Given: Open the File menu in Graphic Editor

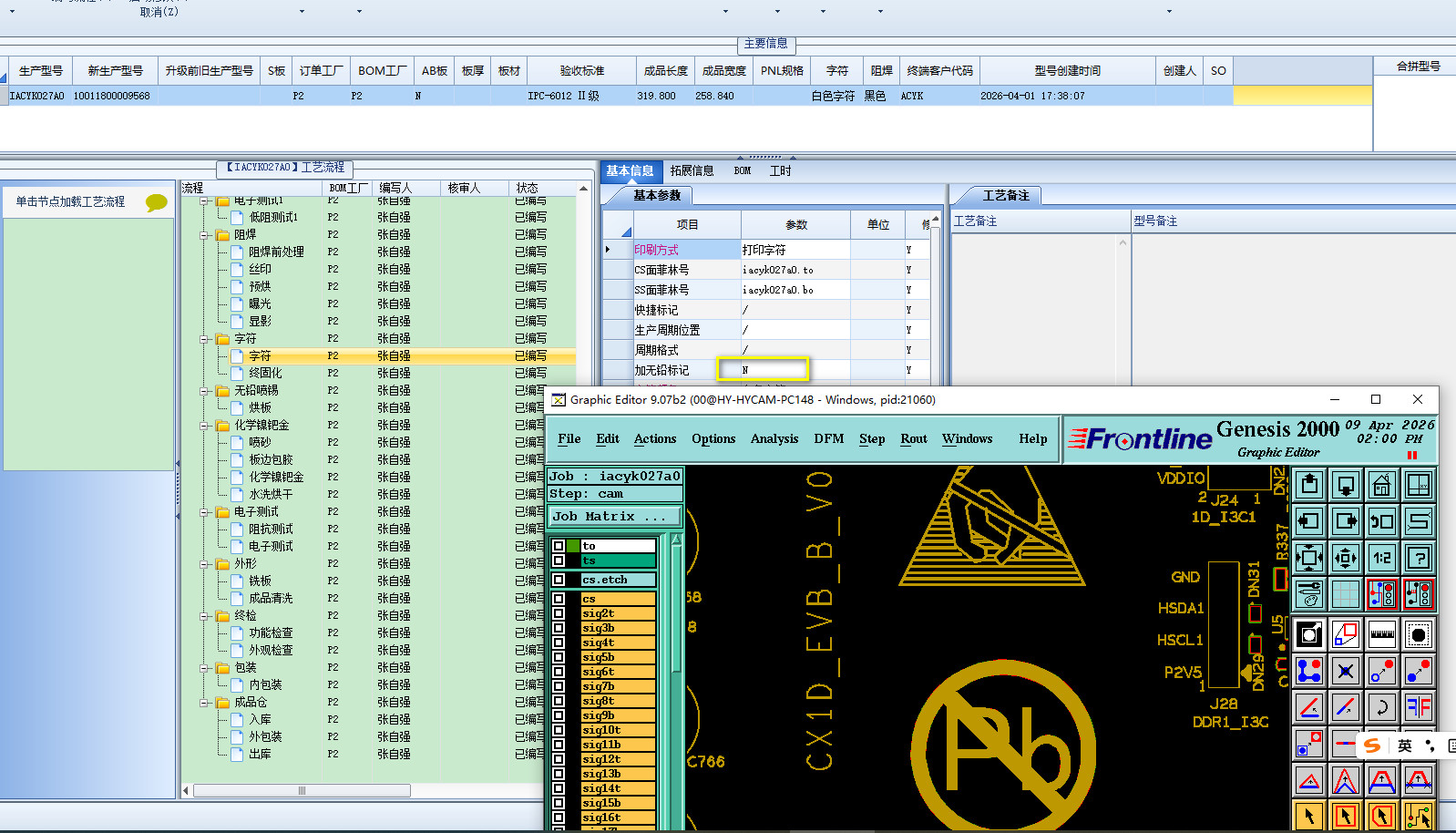Looking at the screenshot, I should coord(569,439).
